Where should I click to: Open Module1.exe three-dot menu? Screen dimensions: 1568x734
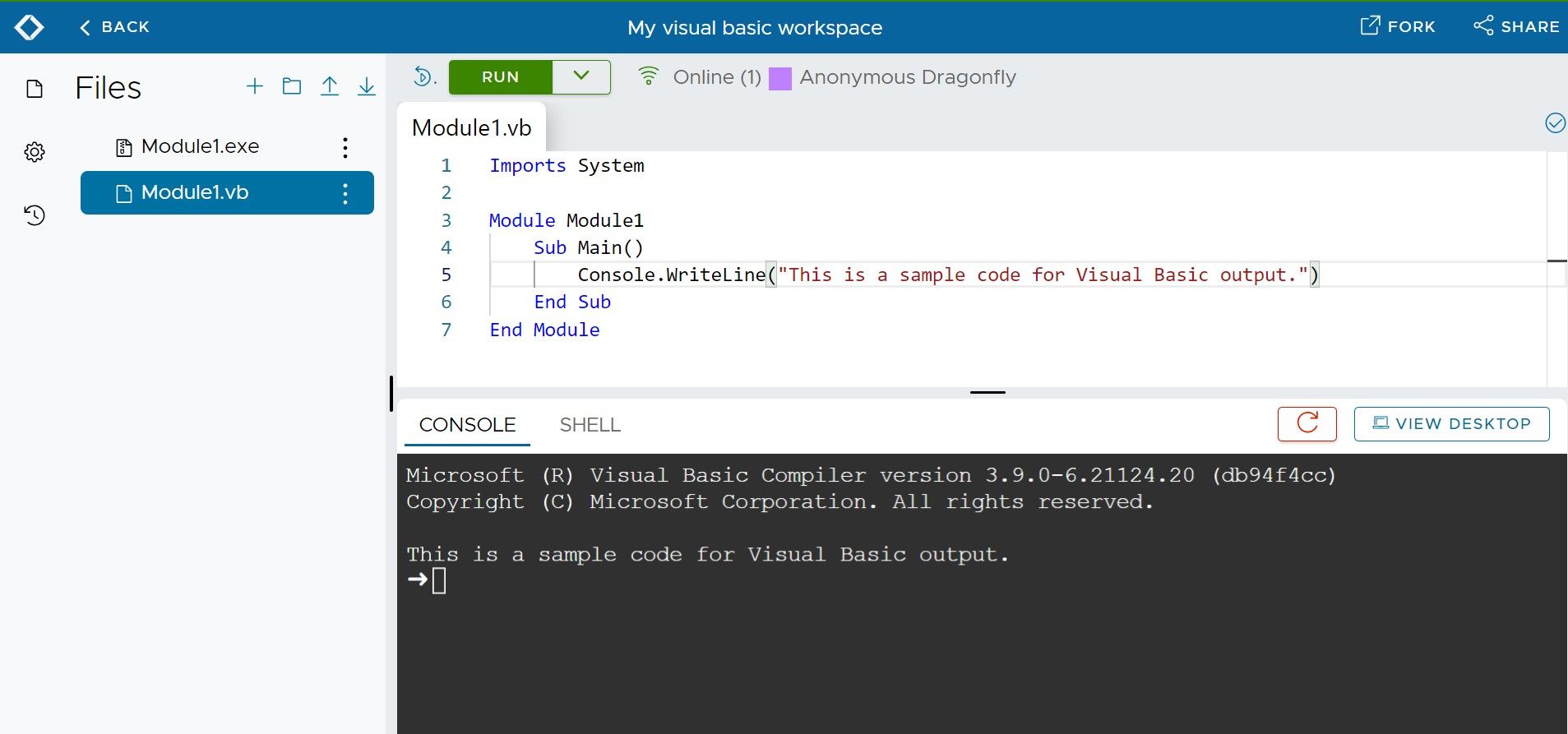345,147
